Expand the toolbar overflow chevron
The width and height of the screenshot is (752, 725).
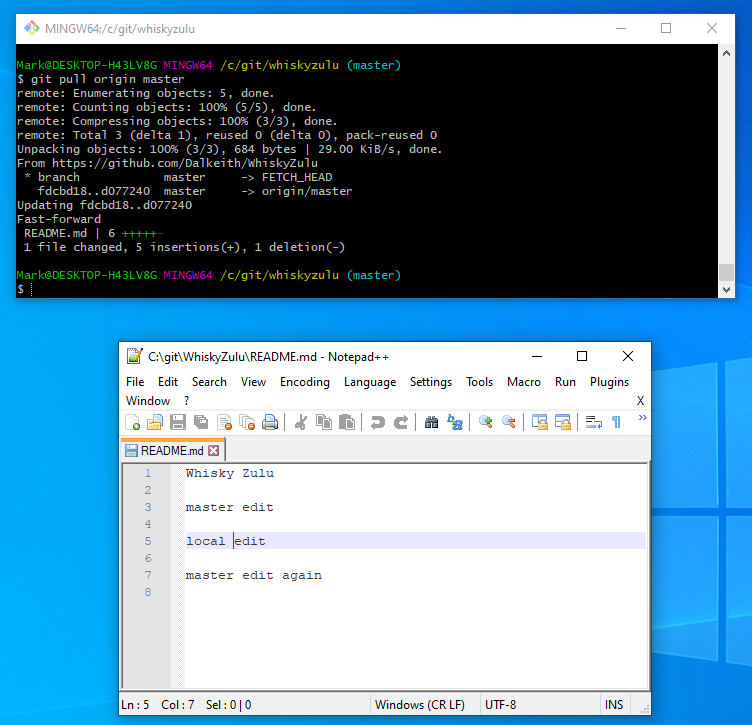tap(643, 418)
